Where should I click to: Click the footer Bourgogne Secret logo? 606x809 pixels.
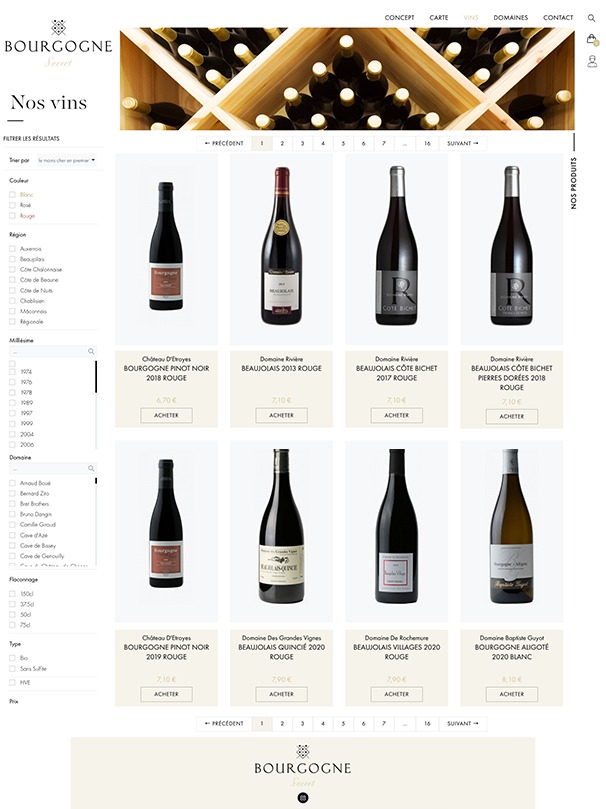pyautogui.click(x=303, y=766)
